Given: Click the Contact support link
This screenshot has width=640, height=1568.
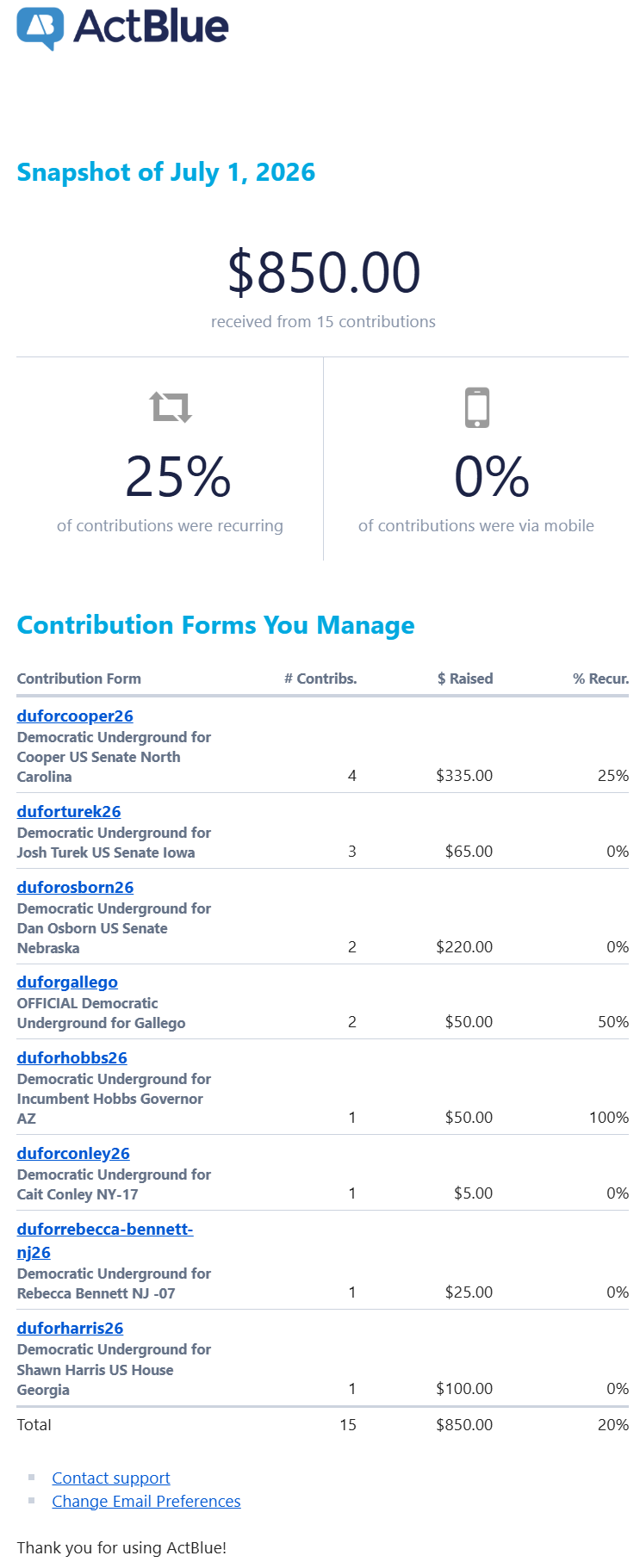Looking at the screenshot, I should tap(111, 1478).
